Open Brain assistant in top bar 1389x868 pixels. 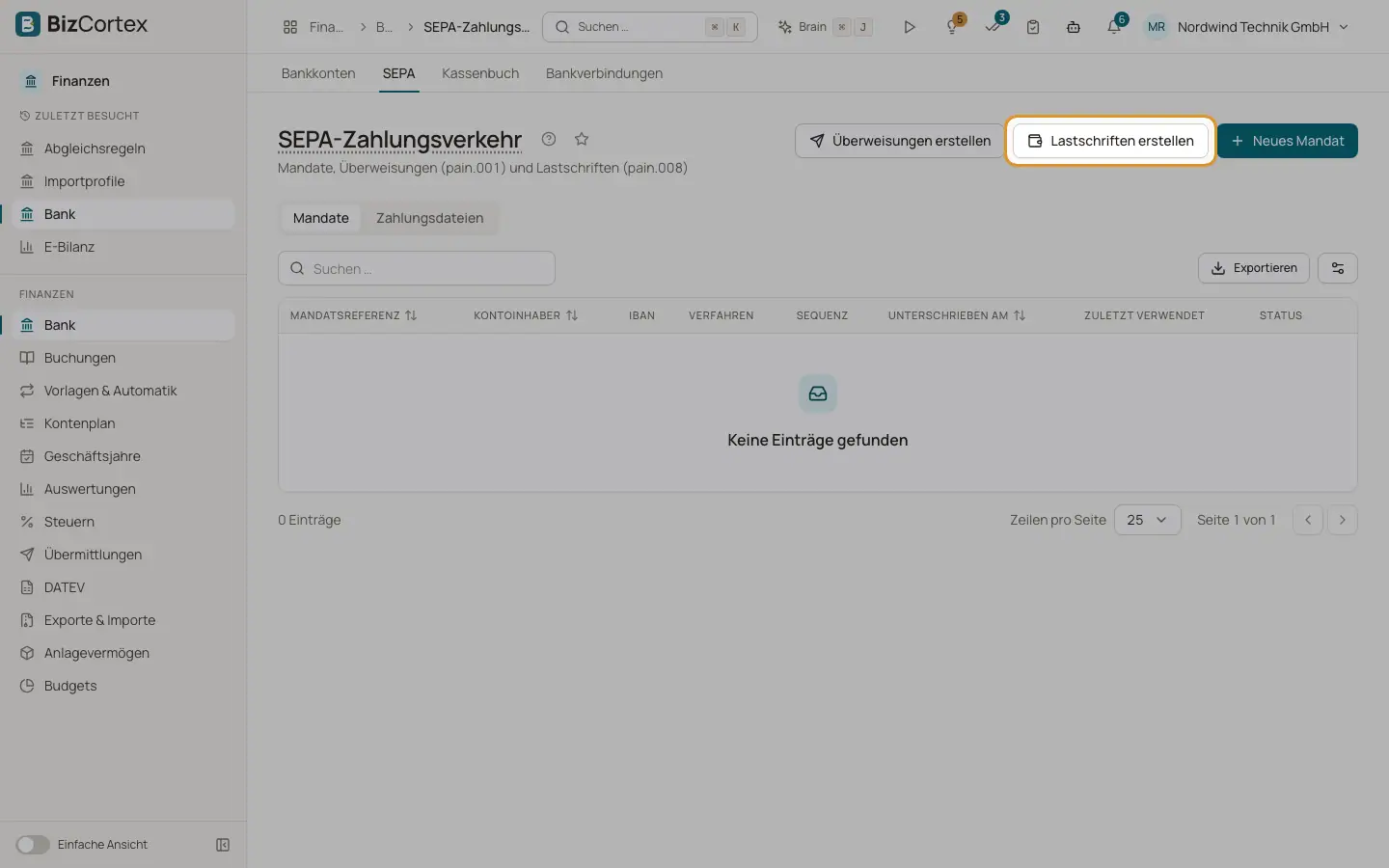(x=825, y=27)
